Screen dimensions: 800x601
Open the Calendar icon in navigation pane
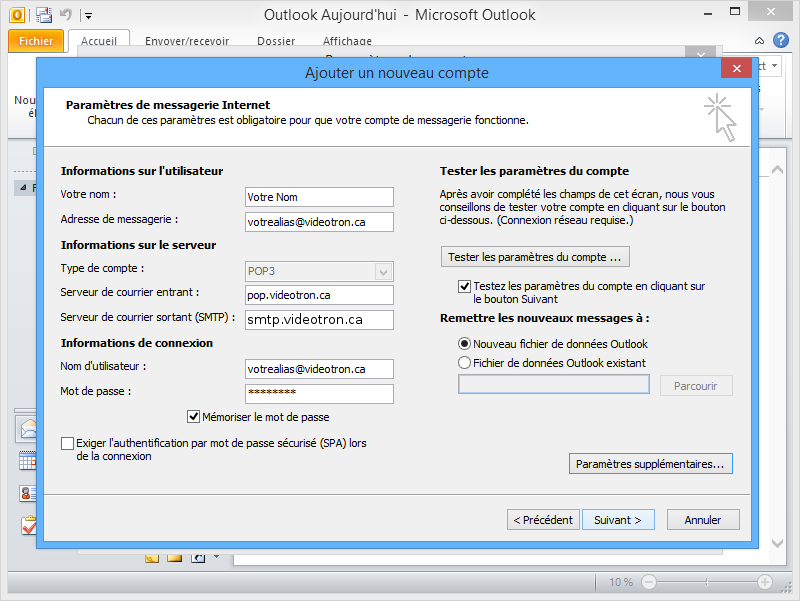point(27,461)
